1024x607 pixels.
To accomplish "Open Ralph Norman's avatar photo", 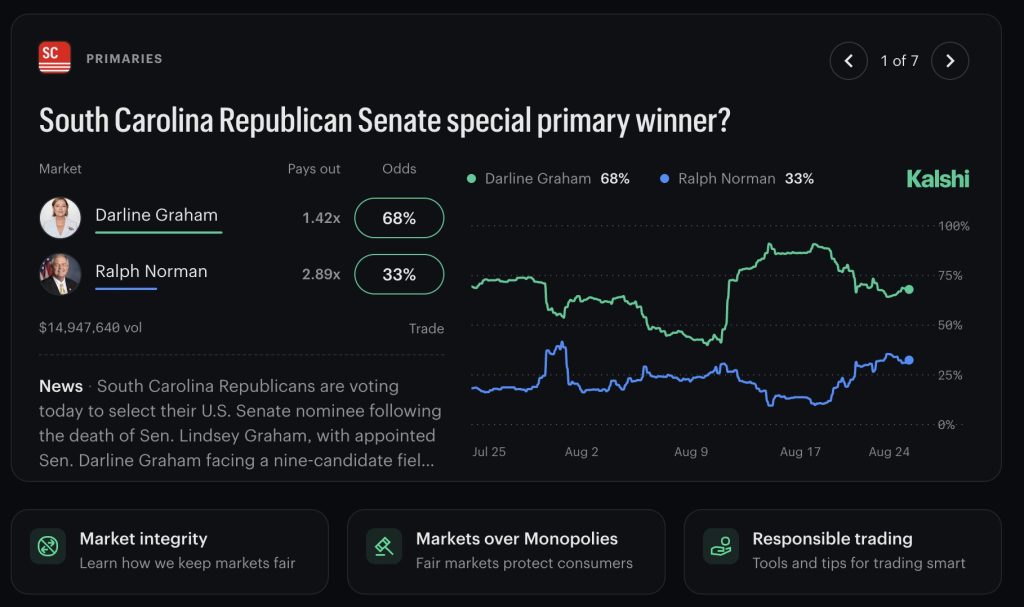I will 60,274.
